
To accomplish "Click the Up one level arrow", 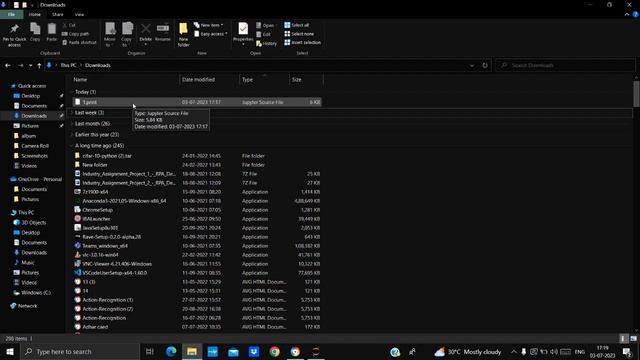I will [x=39, y=65].
